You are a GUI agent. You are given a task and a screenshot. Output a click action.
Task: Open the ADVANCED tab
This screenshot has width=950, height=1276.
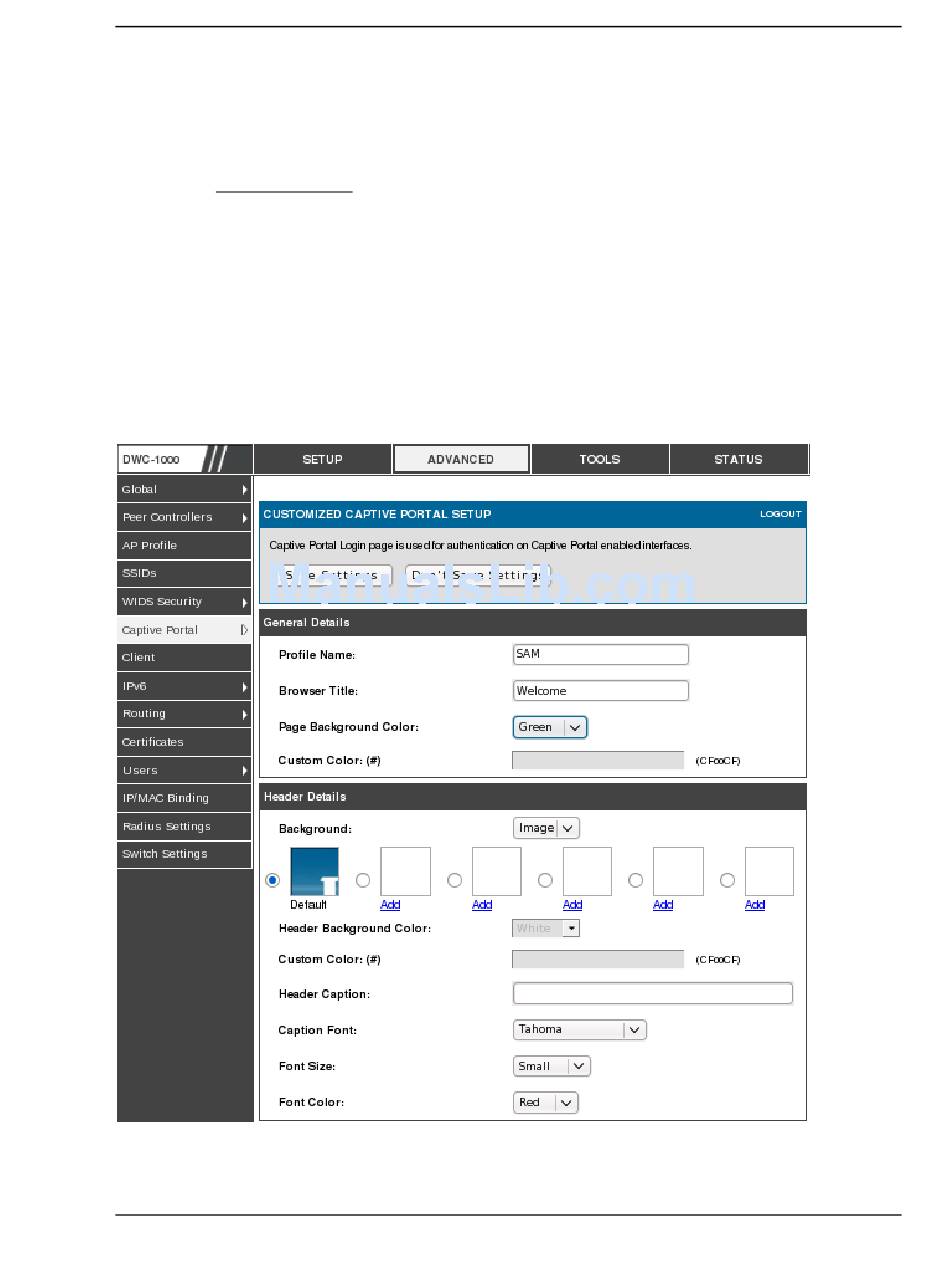pyautogui.click(x=461, y=459)
